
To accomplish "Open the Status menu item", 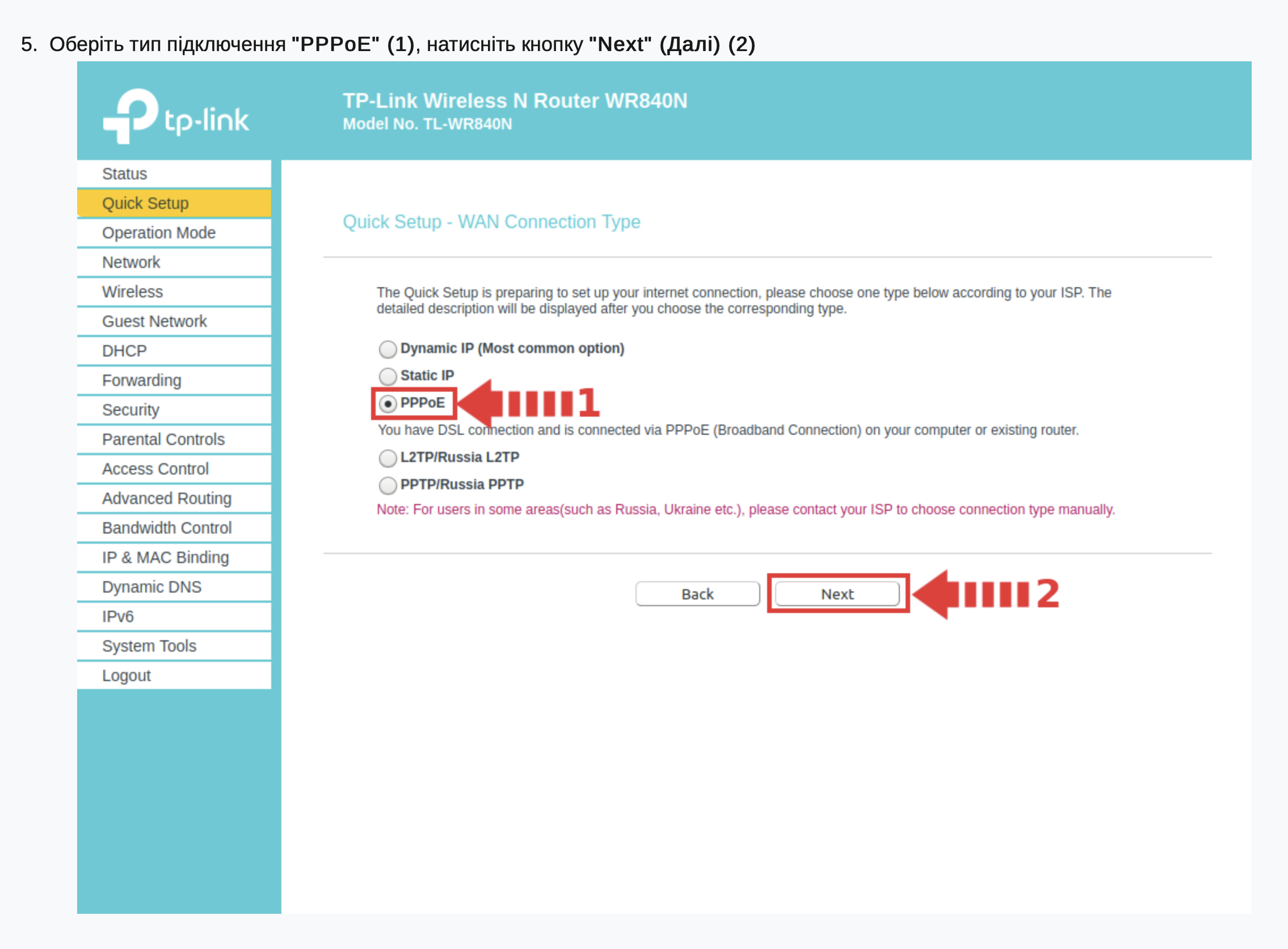I will point(125,174).
